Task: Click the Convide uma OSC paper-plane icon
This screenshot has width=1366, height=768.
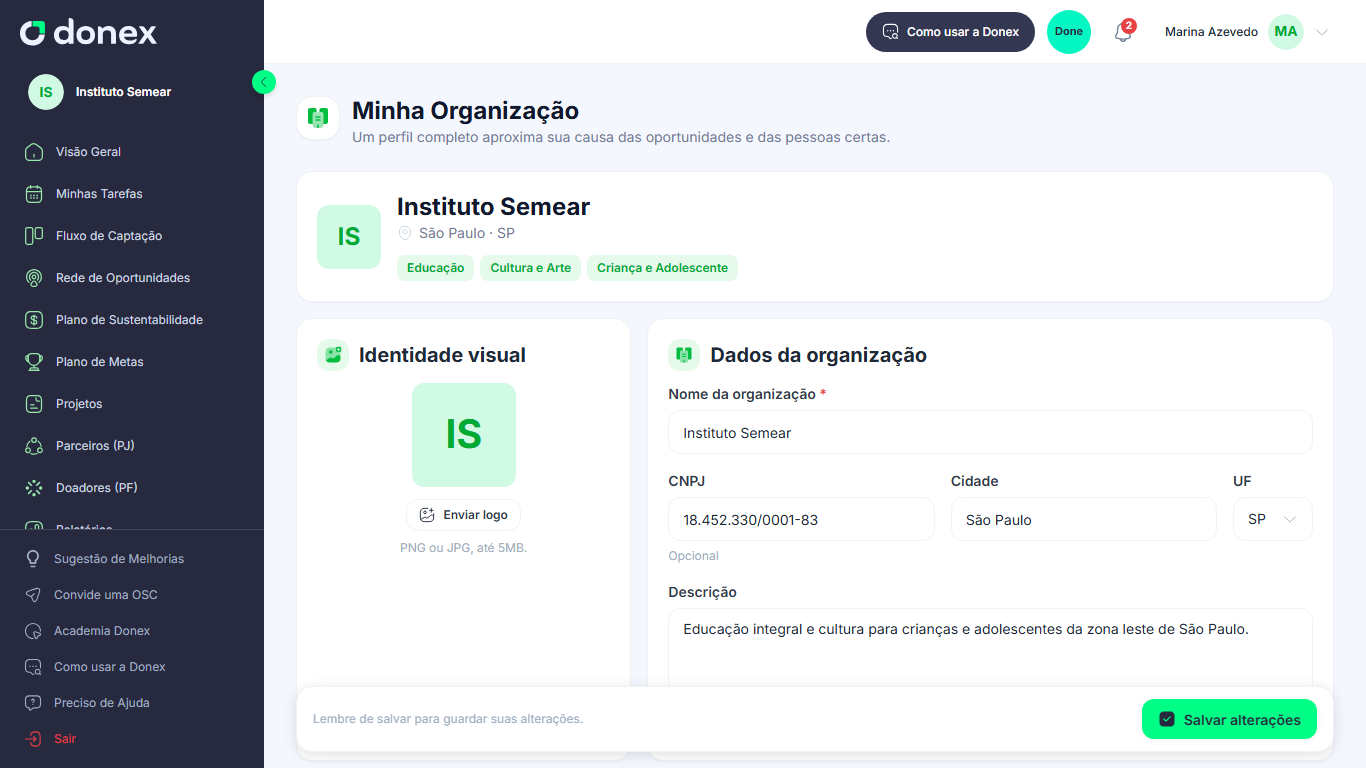Action: pos(33,595)
